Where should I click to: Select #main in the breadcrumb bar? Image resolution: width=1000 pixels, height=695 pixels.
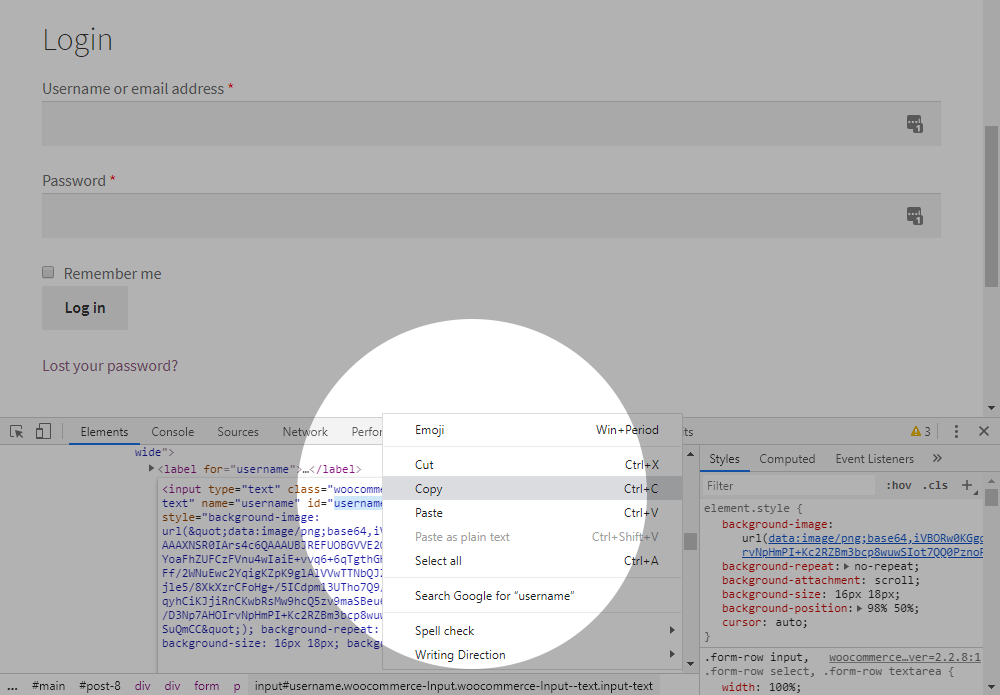coord(48,686)
